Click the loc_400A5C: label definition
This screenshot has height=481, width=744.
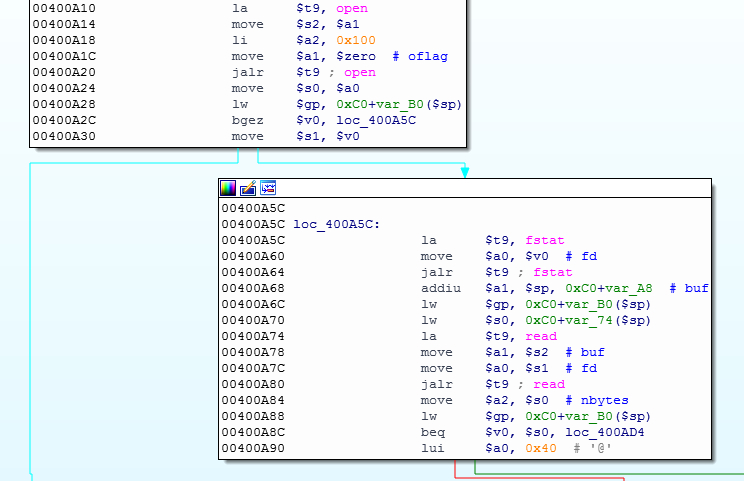click(x=336, y=224)
